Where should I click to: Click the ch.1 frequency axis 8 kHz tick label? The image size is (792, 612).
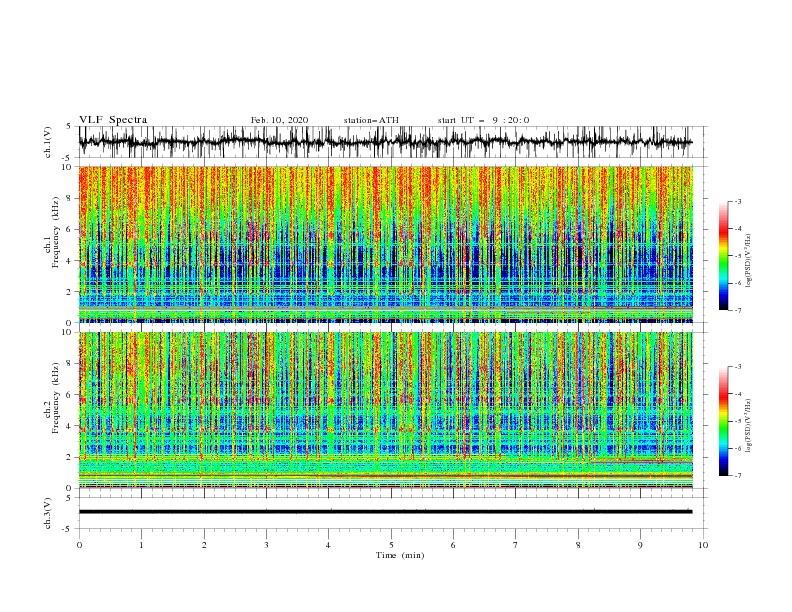(x=69, y=198)
